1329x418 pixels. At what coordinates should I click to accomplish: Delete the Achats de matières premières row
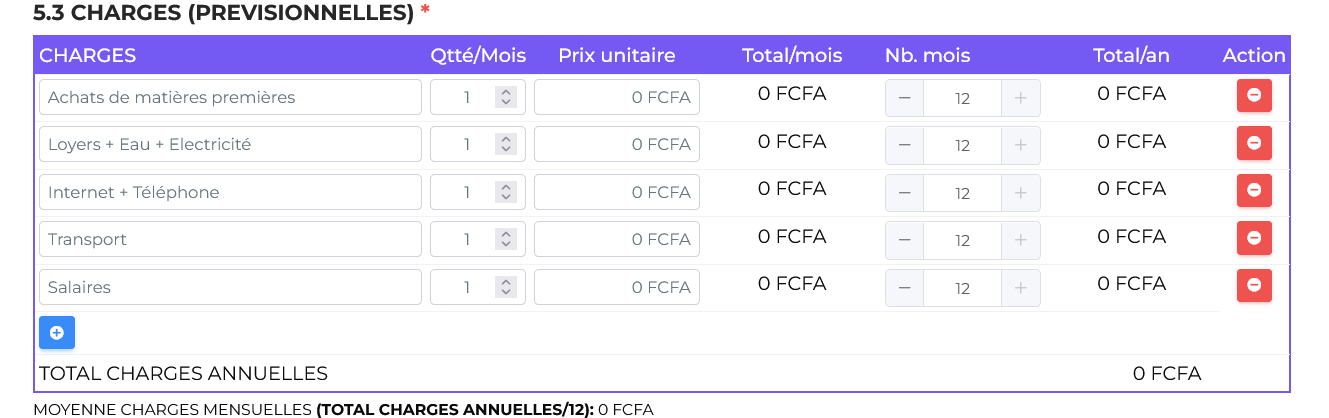(1254, 96)
